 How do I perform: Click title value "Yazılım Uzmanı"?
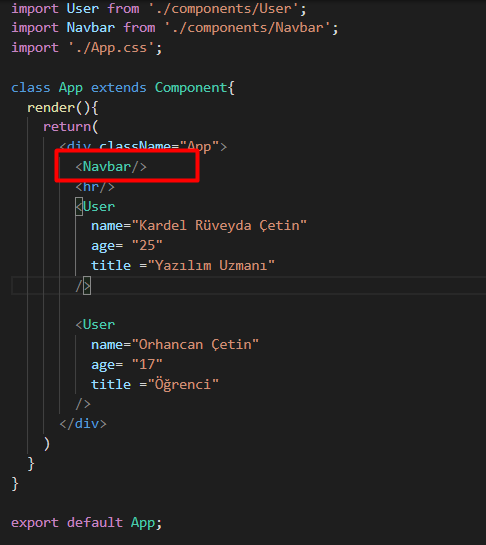click(211, 266)
